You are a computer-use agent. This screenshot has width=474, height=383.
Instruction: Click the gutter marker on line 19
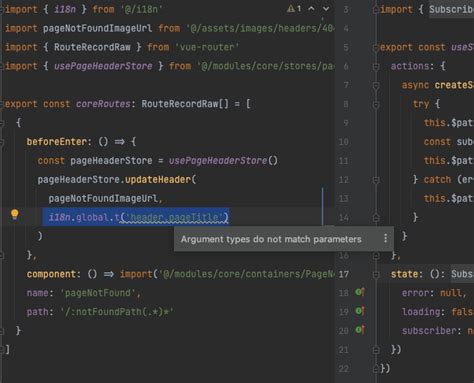(x=360, y=311)
